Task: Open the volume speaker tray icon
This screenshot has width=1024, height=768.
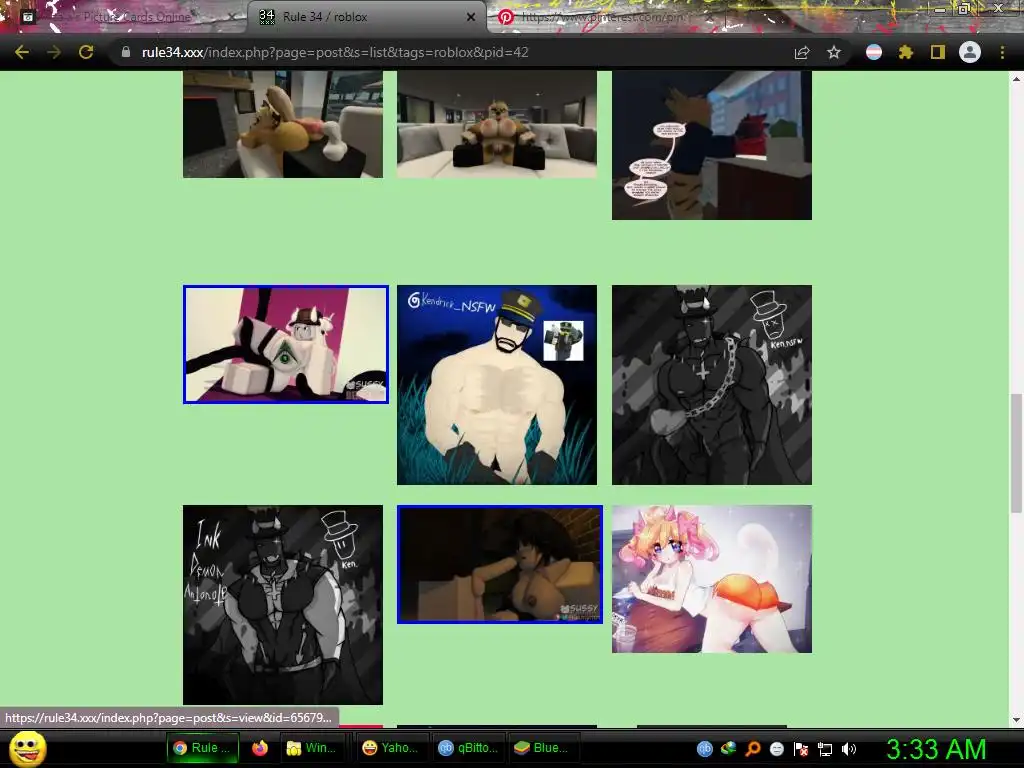Action: click(x=848, y=749)
